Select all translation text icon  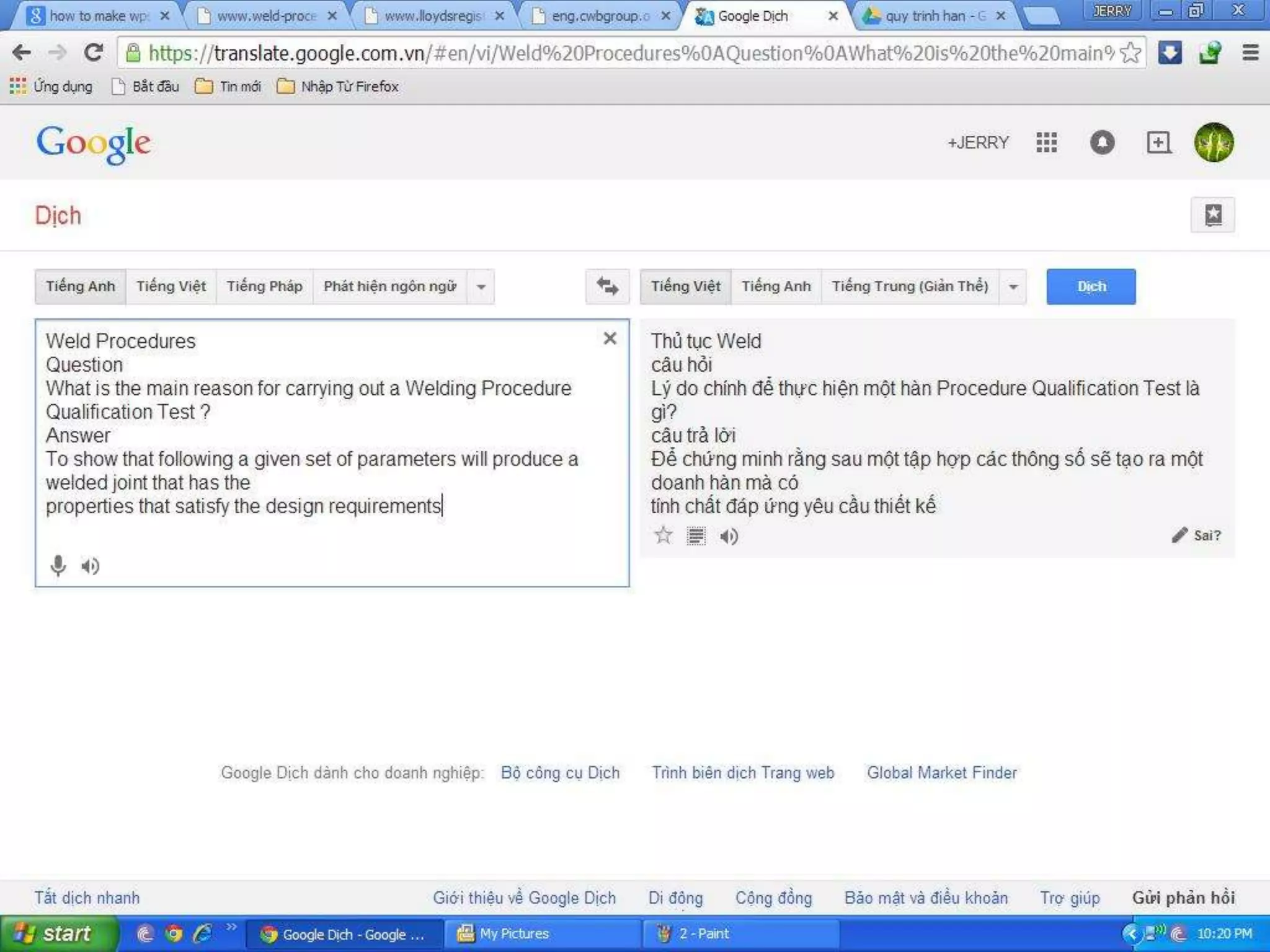coord(696,535)
